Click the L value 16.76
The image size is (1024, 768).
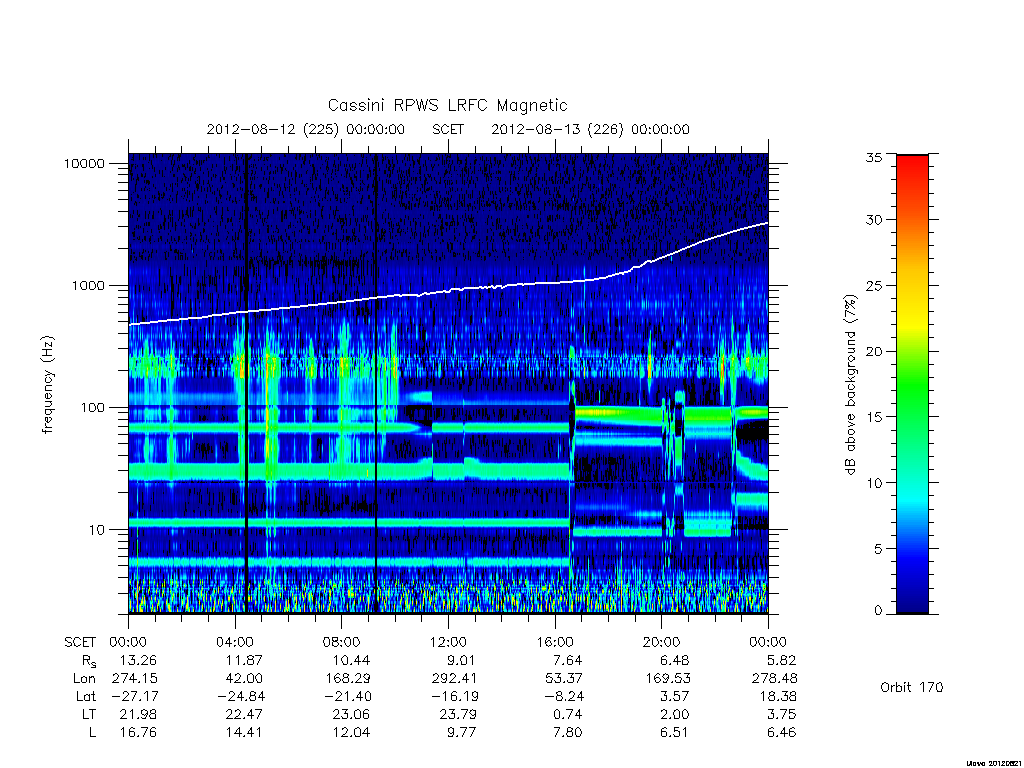[x=138, y=733]
